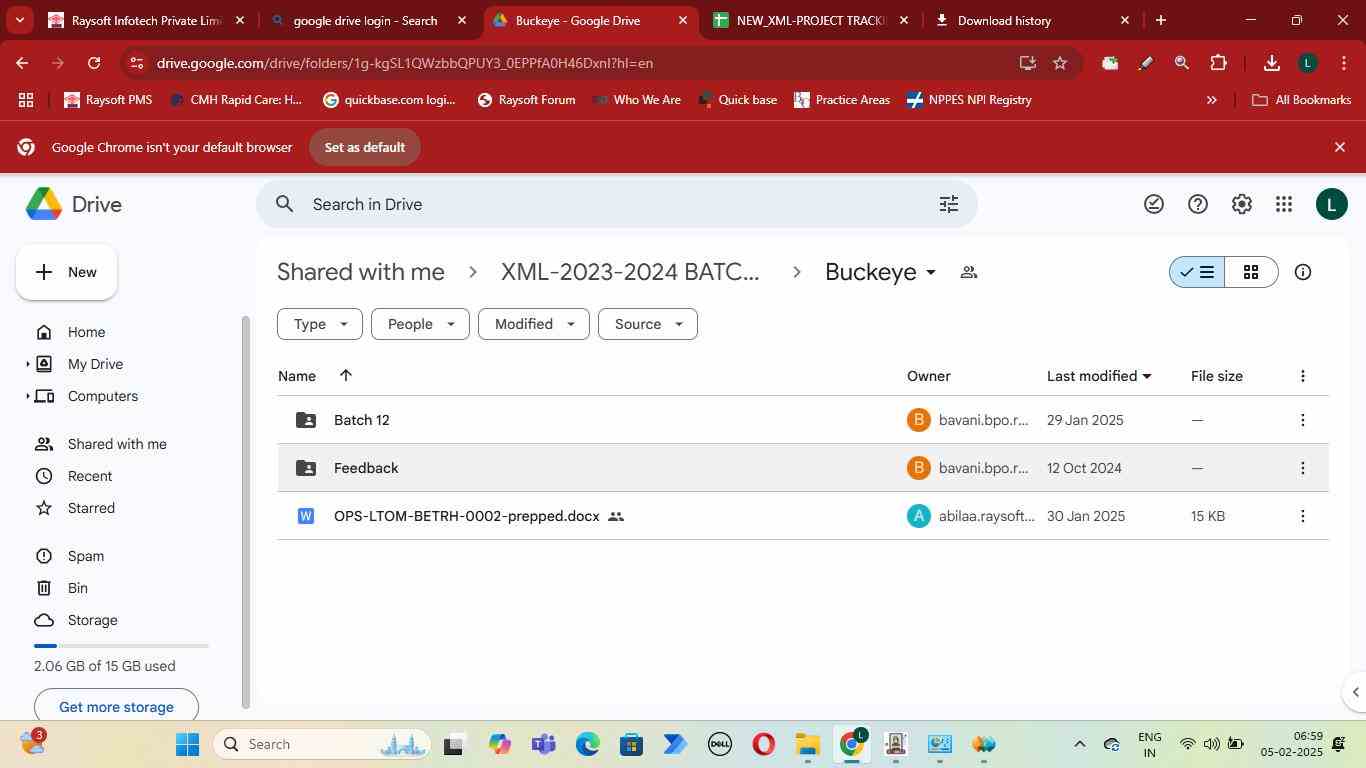Open Microsoft Teams from taskbar

coord(543,744)
